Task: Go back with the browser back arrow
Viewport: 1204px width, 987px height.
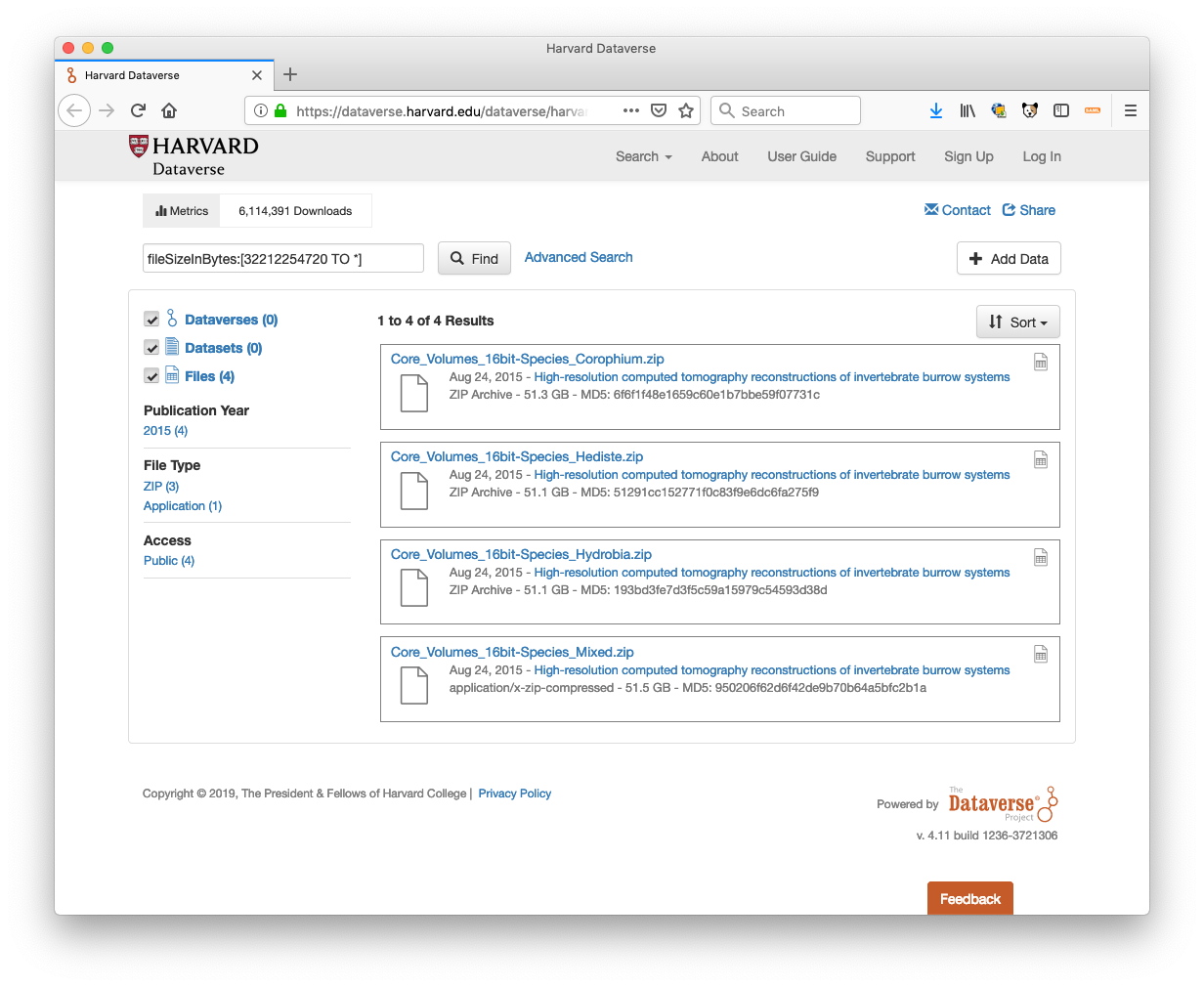Action: (x=74, y=110)
